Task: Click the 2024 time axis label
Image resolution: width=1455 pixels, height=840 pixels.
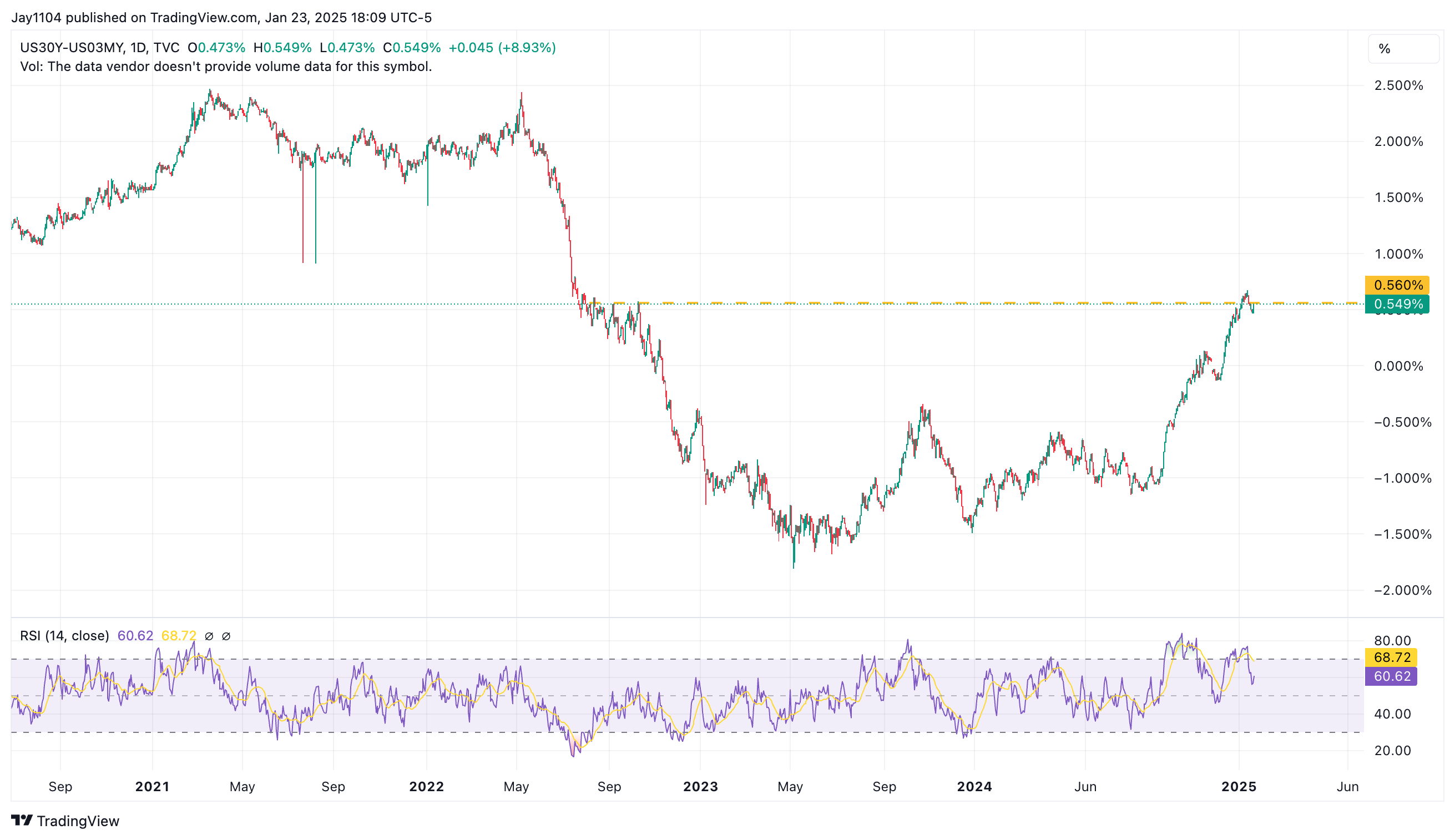Action: [974, 786]
